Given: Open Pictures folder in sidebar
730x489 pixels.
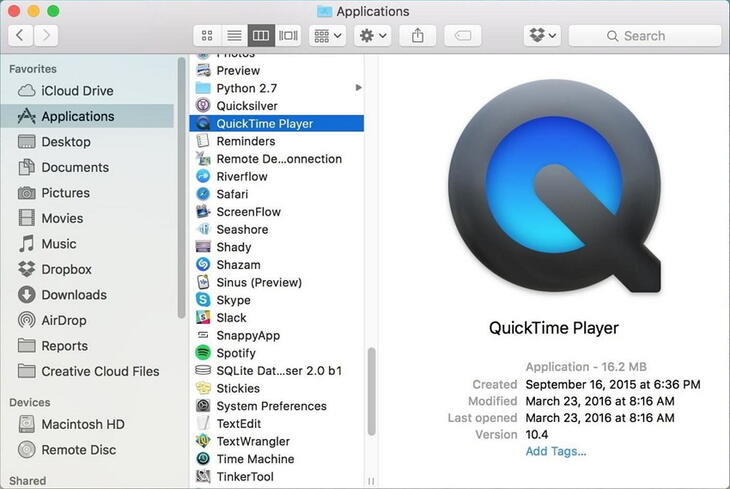Looking at the screenshot, I should (x=87, y=193).
